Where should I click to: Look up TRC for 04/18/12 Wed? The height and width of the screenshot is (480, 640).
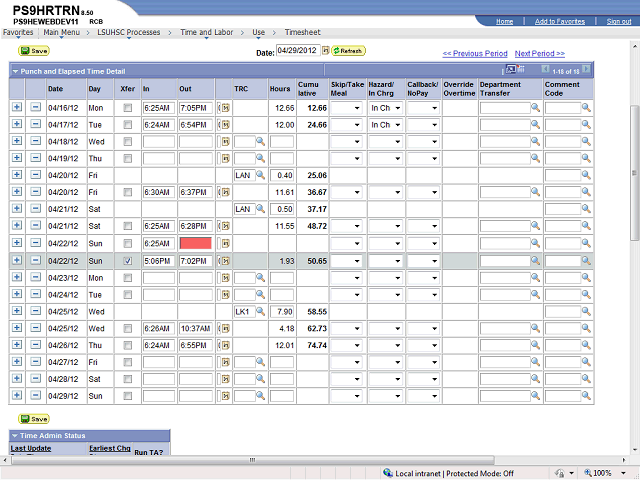tap(260, 141)
